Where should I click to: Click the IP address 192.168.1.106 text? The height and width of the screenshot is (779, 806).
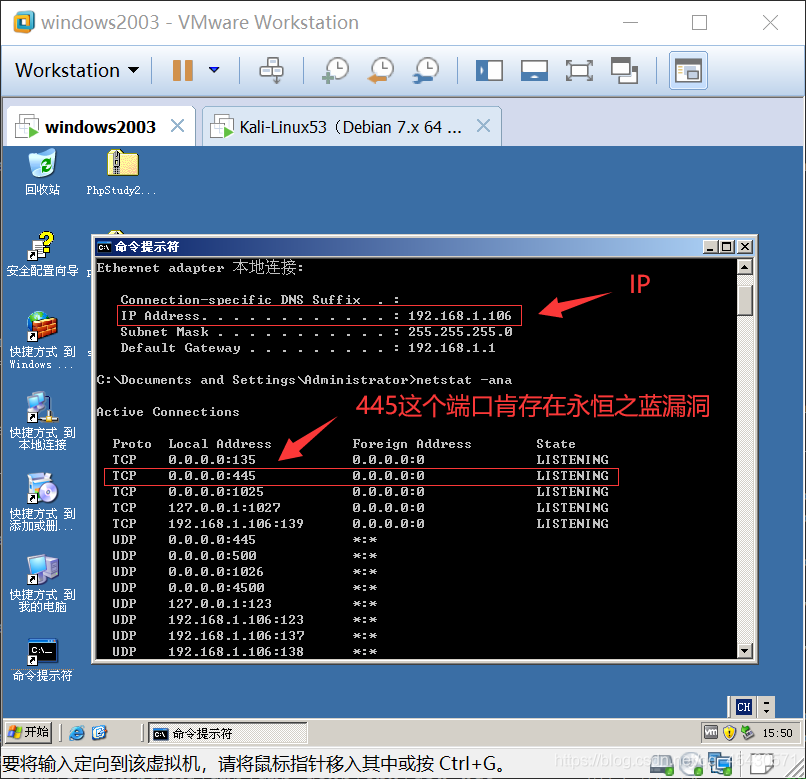pyautogui.click(x=460, y=316)
